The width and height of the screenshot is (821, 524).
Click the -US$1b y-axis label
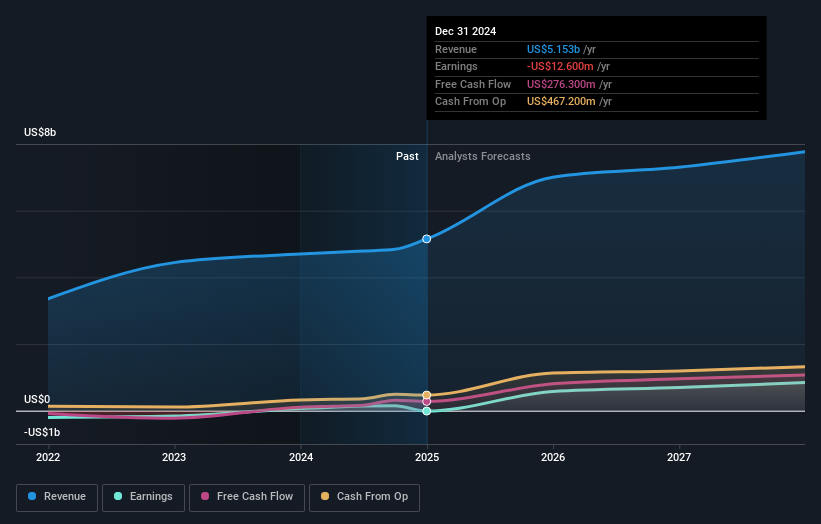pos(42,432)
